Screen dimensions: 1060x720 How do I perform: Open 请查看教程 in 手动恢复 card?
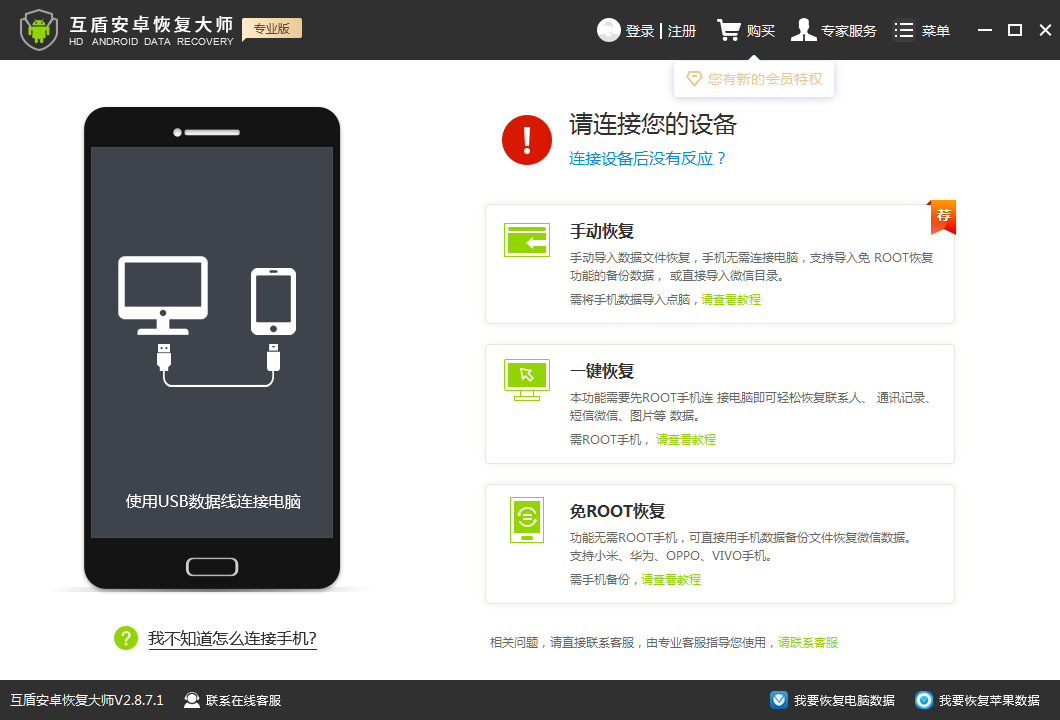[731, 299]
